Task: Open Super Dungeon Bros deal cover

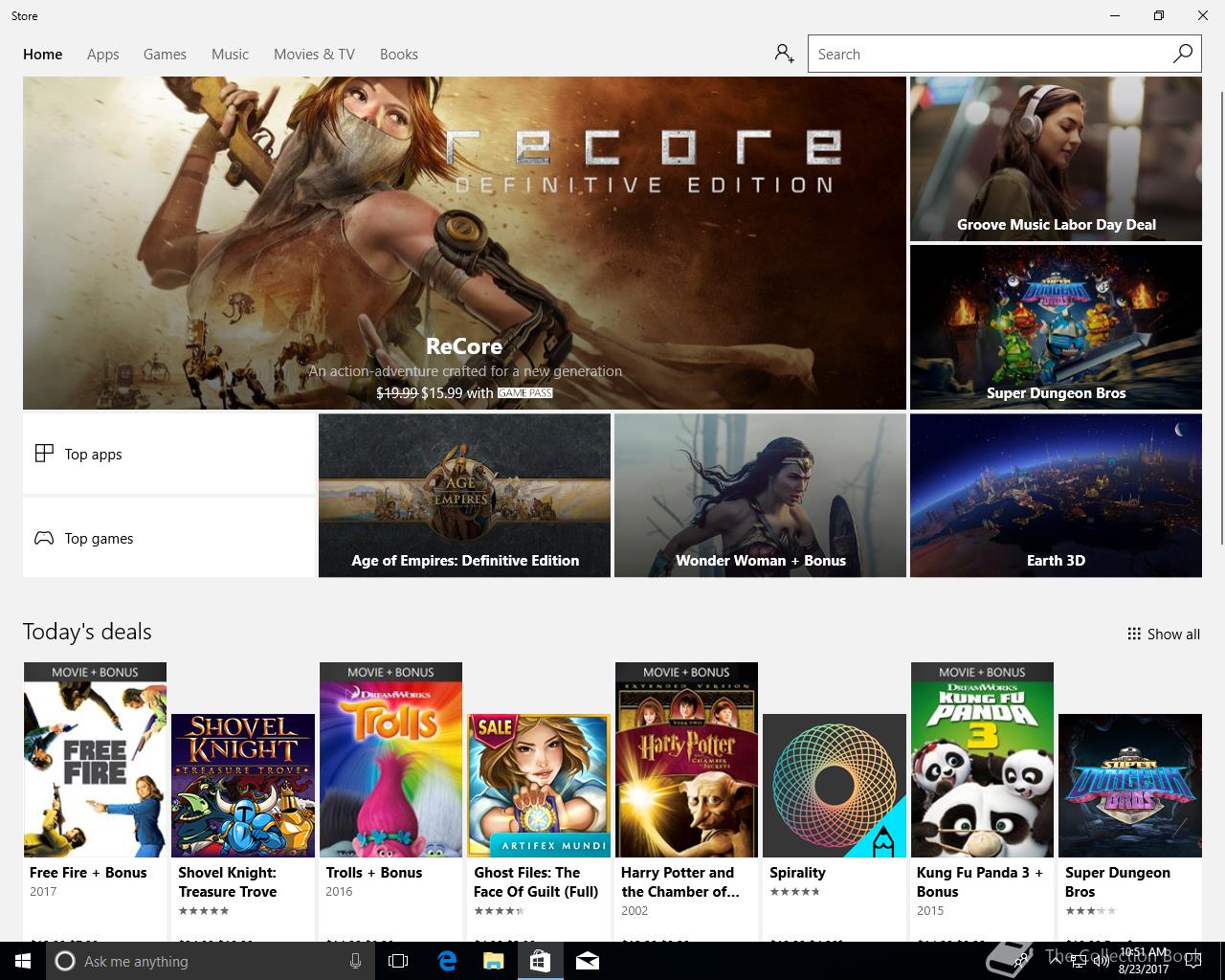Action: (x=1130, y=786)
